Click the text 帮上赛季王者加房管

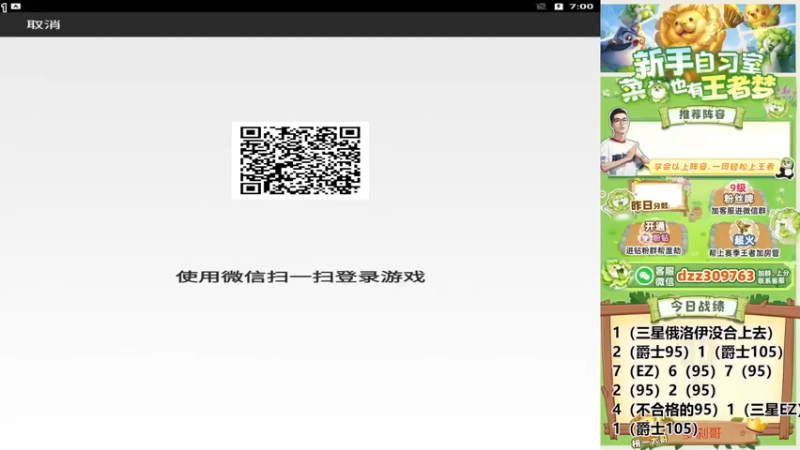pyautogui.click(x=744, y=253)
